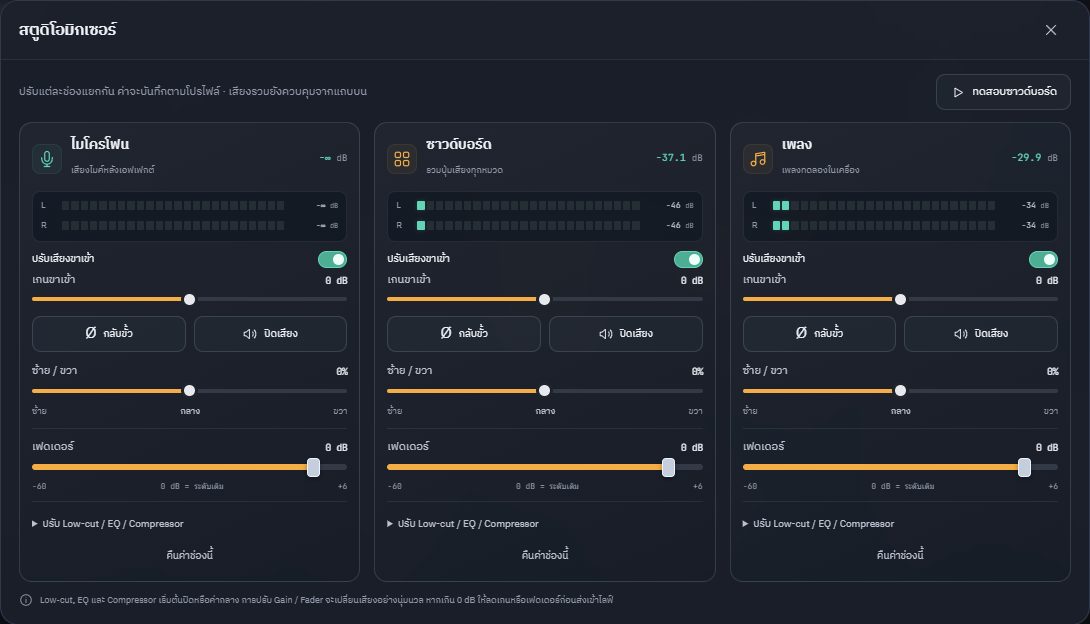Image resolution: width=1090 pixels, height=624 pixels.
Task: Reset the ซาวด์บอร์ด channel with คืนค่าช่องนี้
Action: click(545, 555)
